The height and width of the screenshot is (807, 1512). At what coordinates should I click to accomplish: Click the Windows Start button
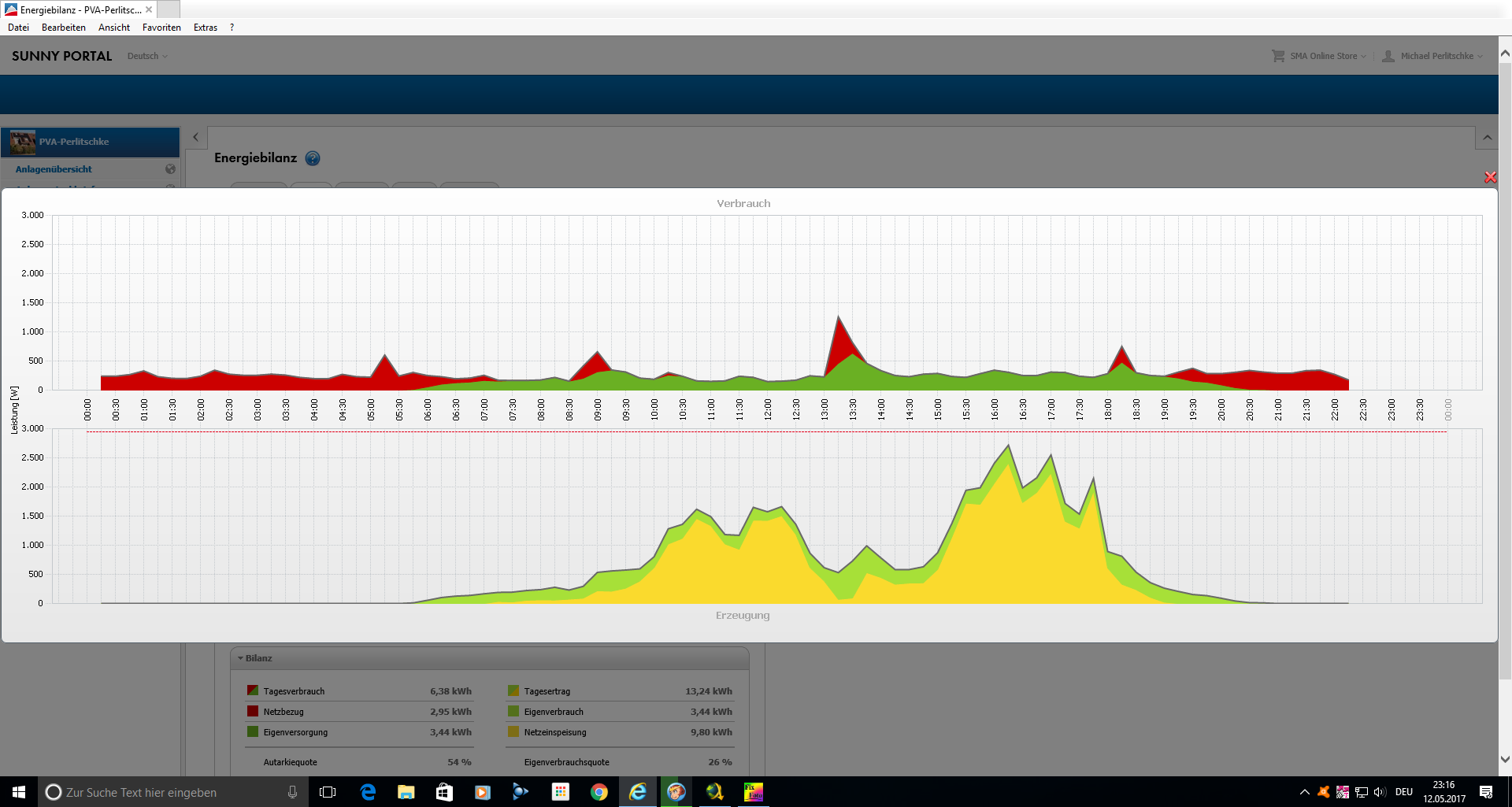19,792
